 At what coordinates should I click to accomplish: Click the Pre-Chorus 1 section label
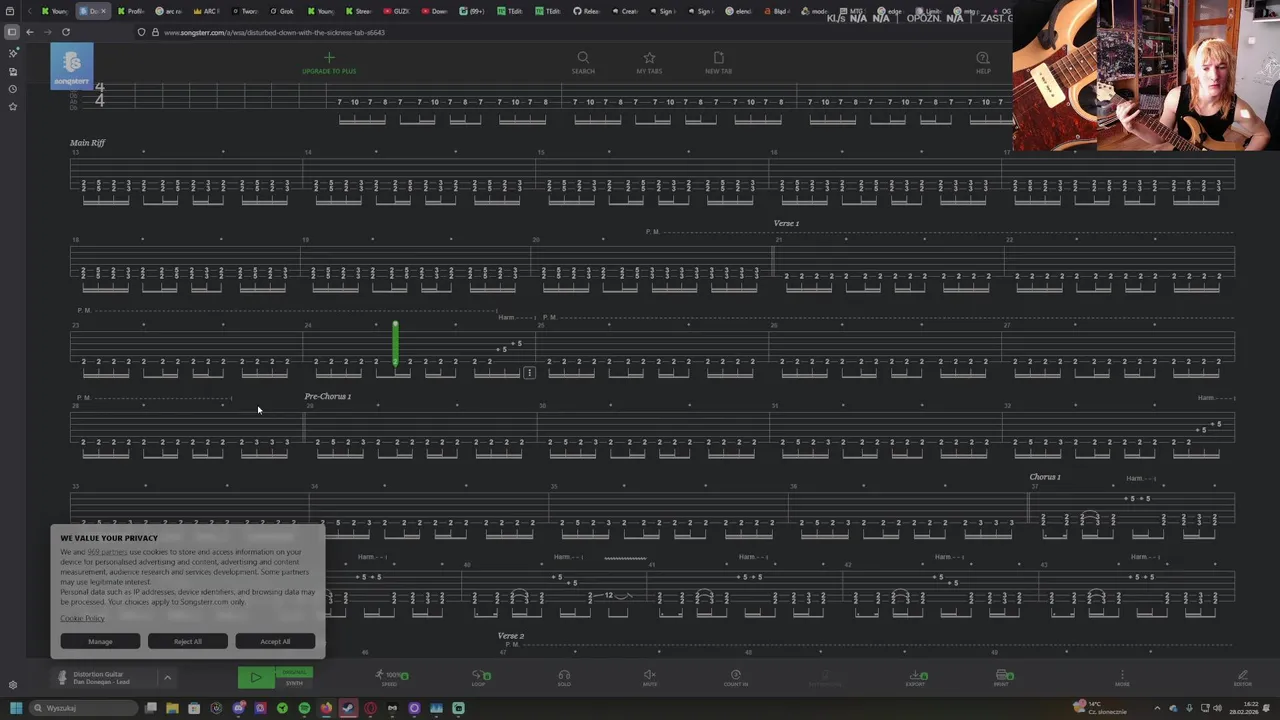[x=328, y=396]
